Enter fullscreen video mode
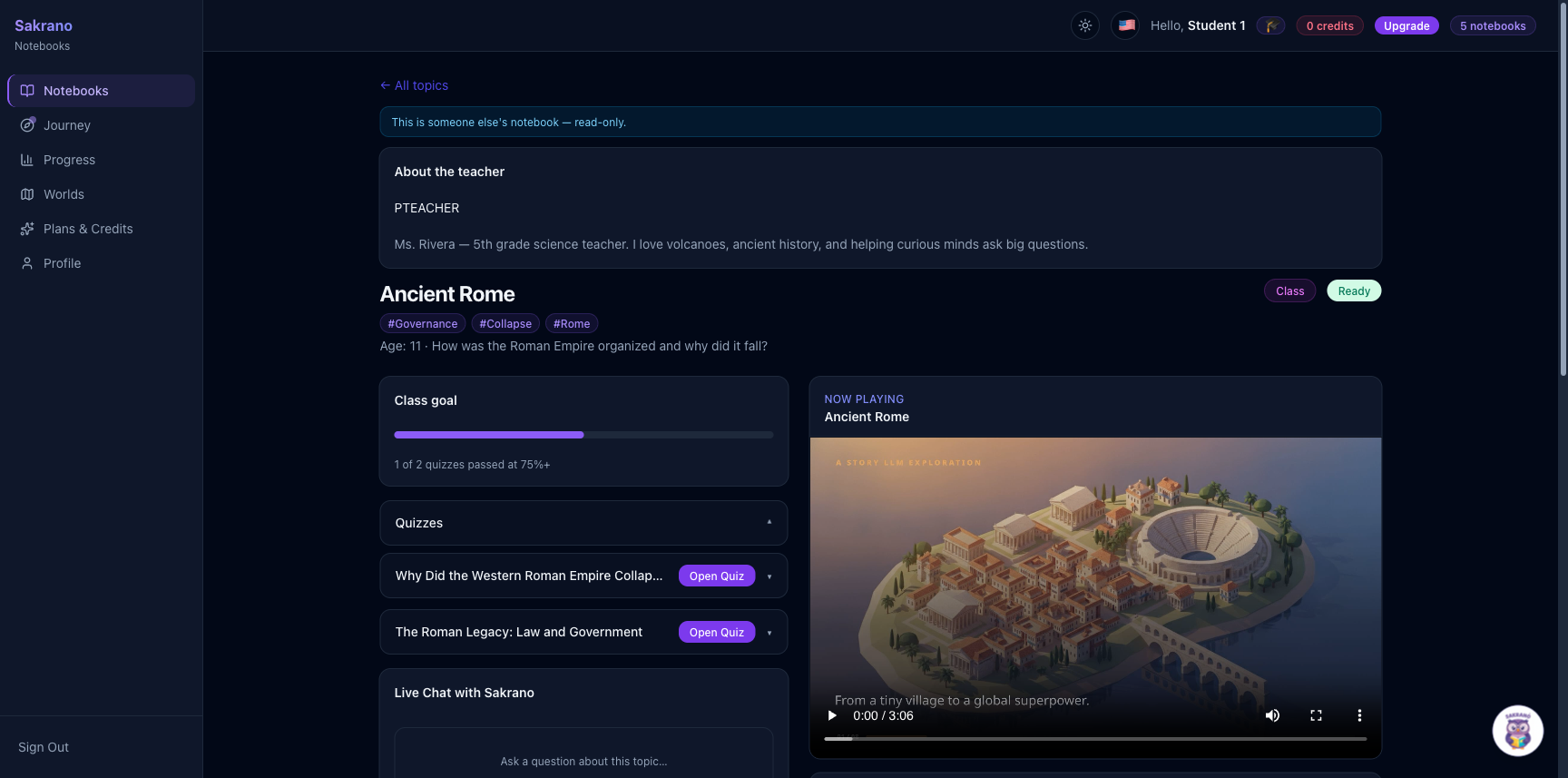The height and width of the screenshot is (778, 1568). coord(1316,715)
